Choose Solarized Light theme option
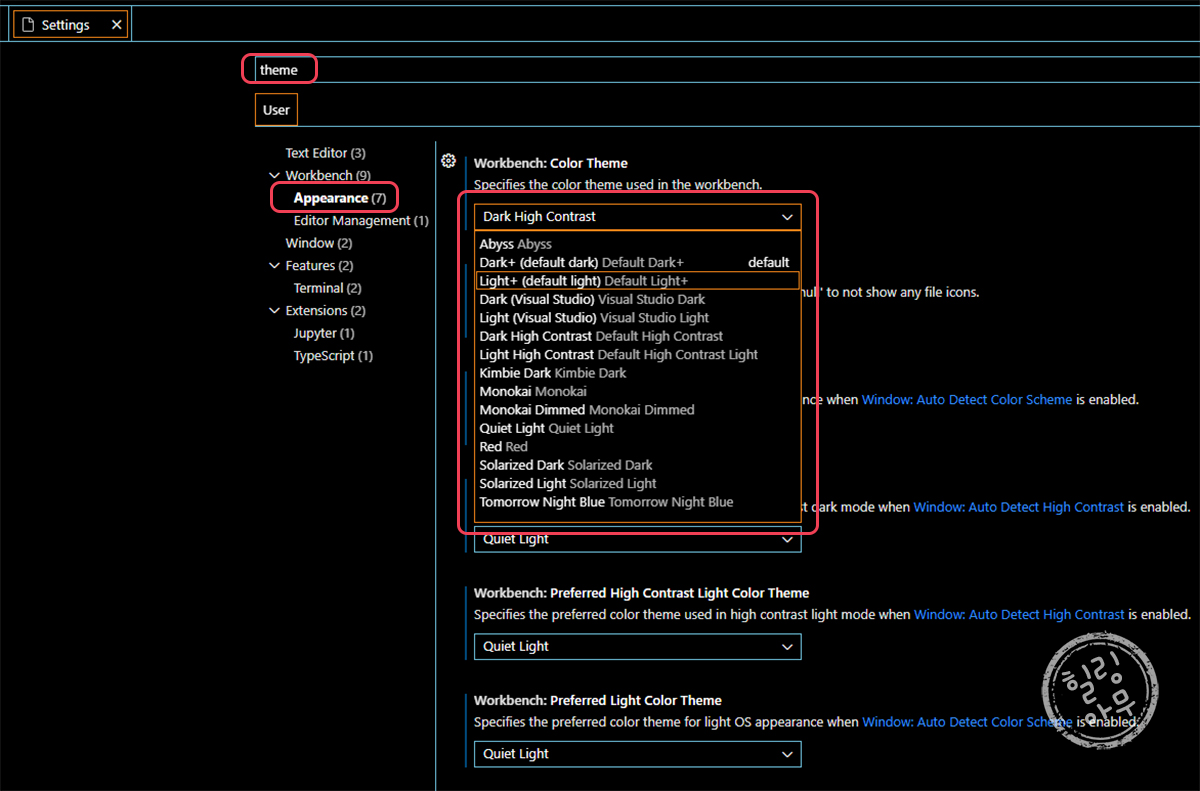The image size is (1200, 791). click(x=638, y=483)
